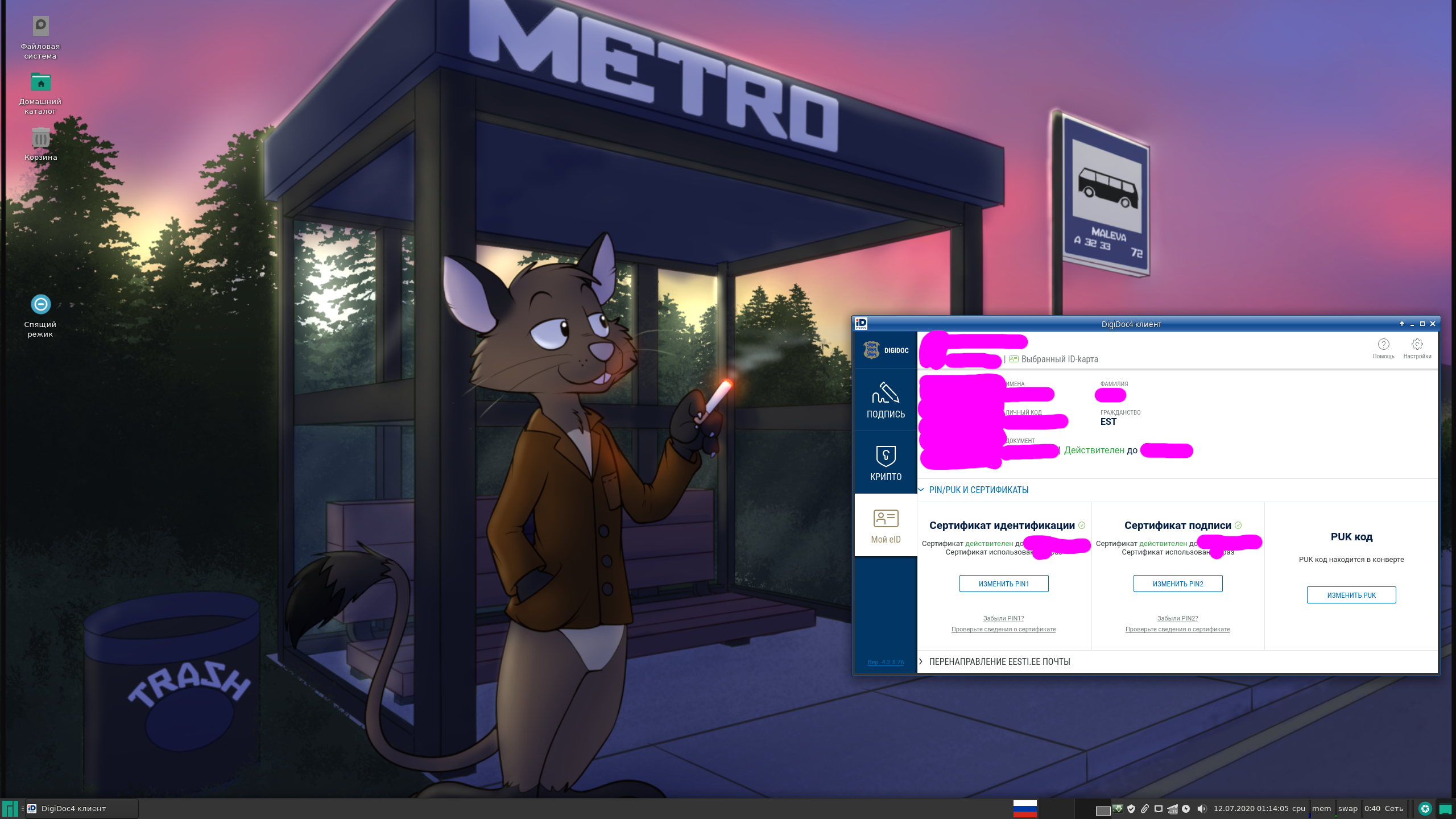Click the keep-on-top arrow in DigiDoc4 title bar

coord(1402,324)
